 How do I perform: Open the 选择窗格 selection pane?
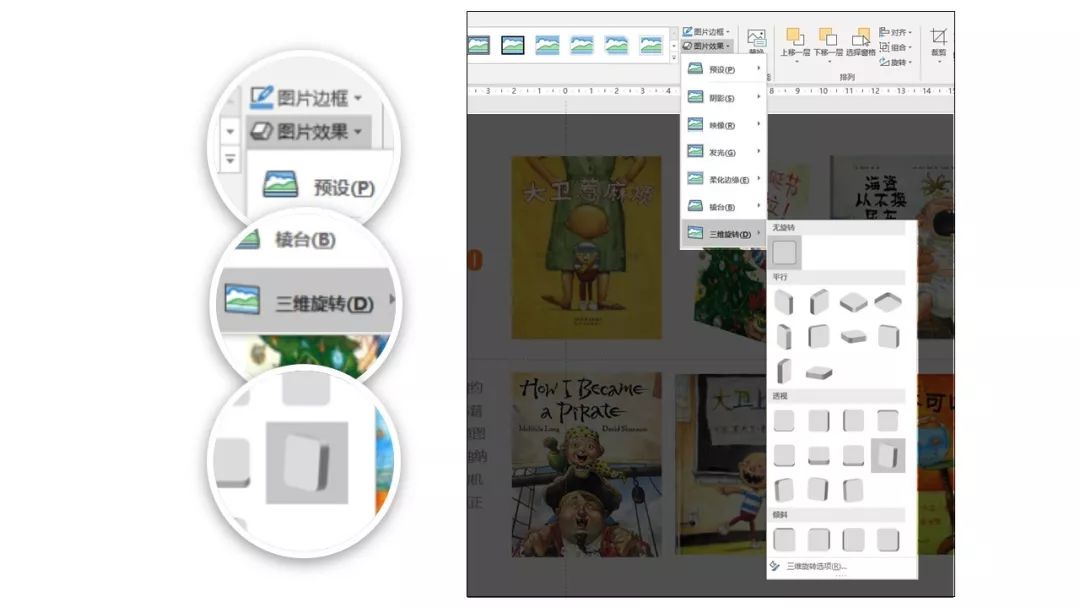(860, 38)
